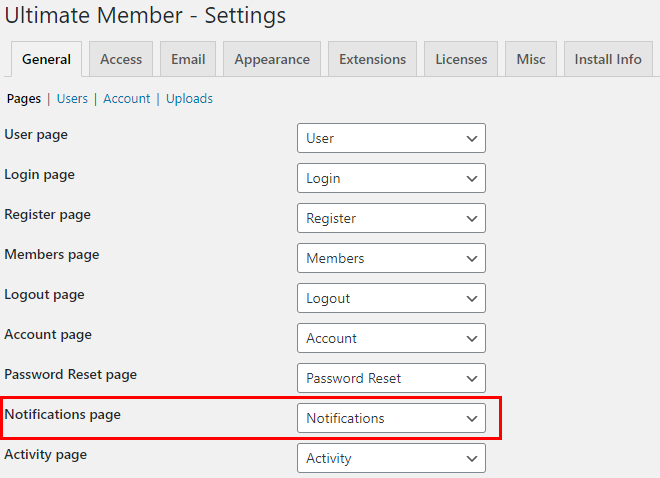Click the 'Members page' label text
The image size is (660, 478).
[52, 255]
